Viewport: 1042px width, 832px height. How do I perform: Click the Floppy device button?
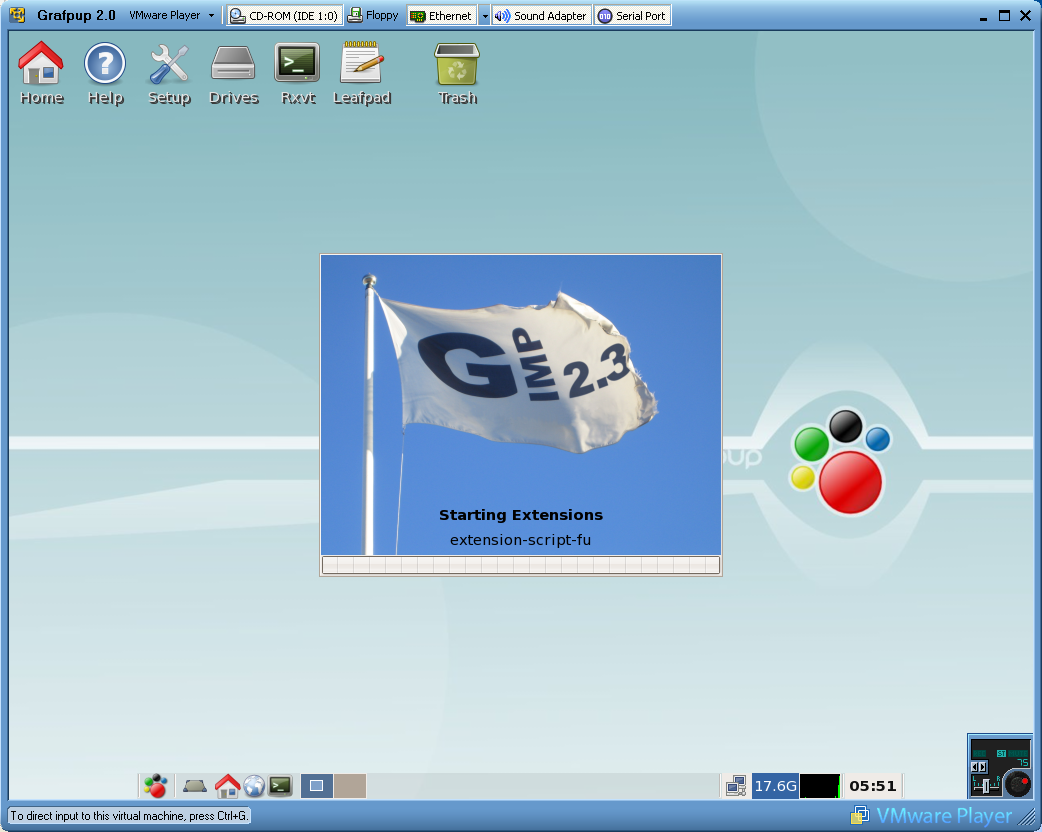(x=373, y=15)
